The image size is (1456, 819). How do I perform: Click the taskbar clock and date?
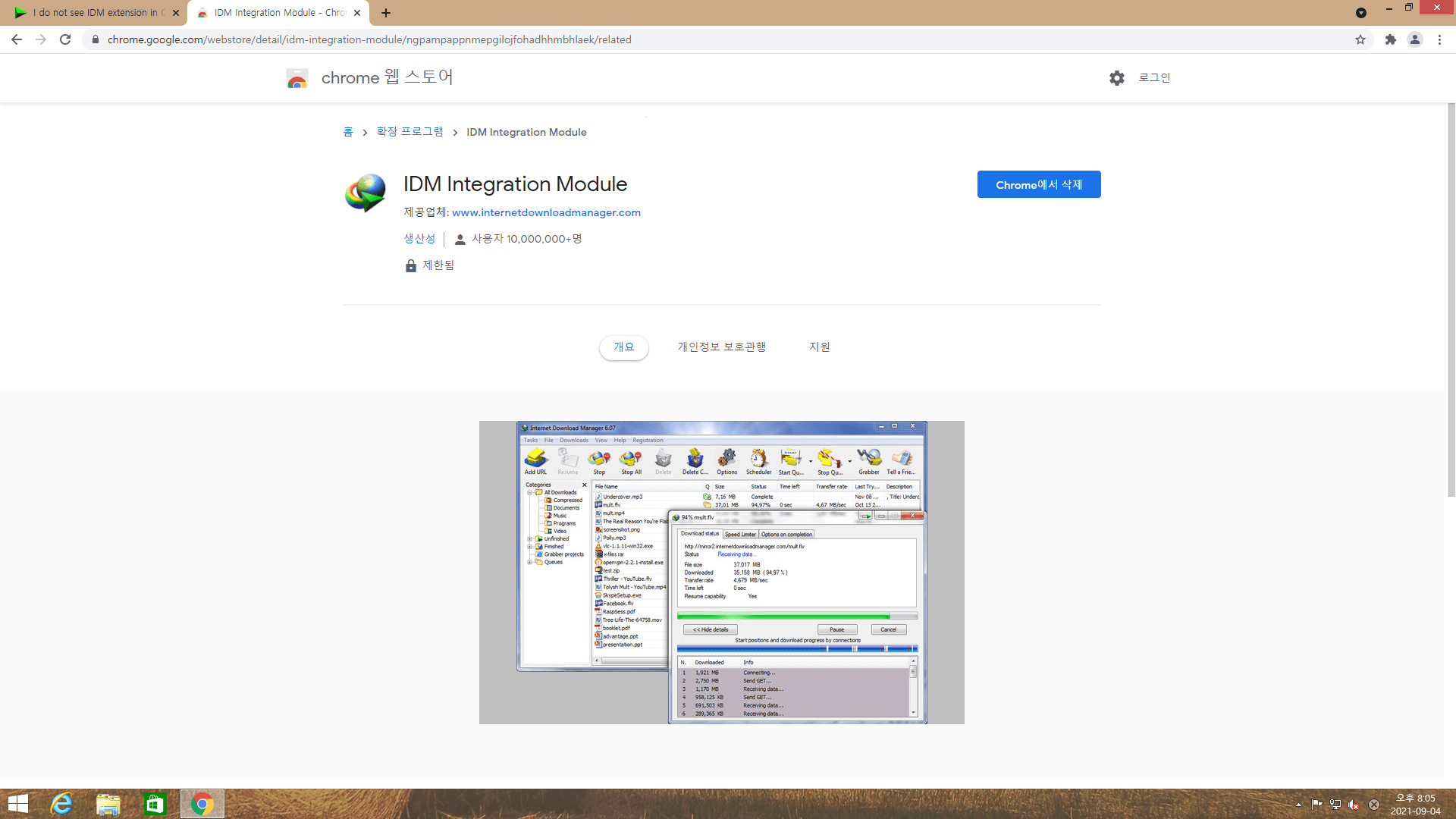tap(1415, 805)
